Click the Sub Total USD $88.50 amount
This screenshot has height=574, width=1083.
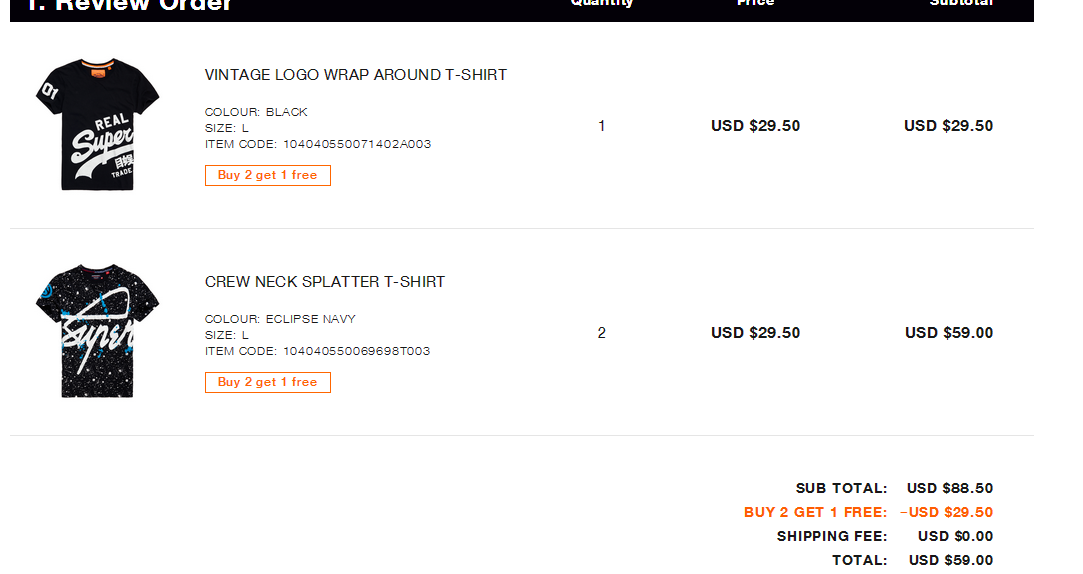point(950,488)
